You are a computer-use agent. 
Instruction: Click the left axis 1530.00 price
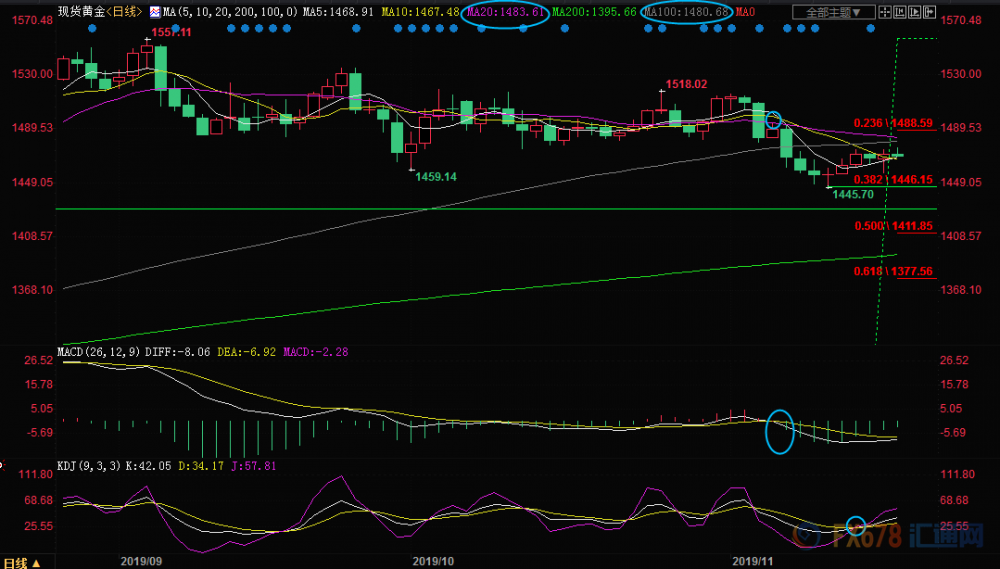(33, 74)
